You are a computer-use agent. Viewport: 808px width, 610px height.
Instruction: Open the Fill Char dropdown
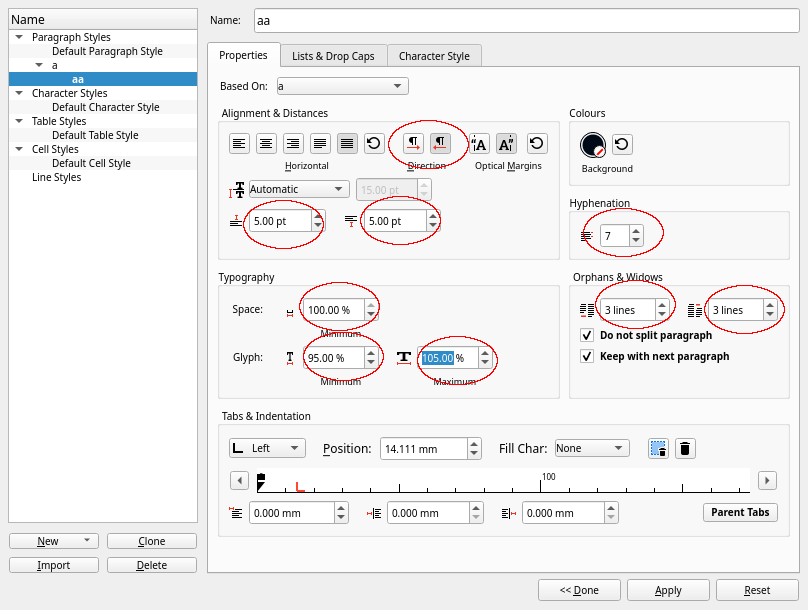coord(591,448)
